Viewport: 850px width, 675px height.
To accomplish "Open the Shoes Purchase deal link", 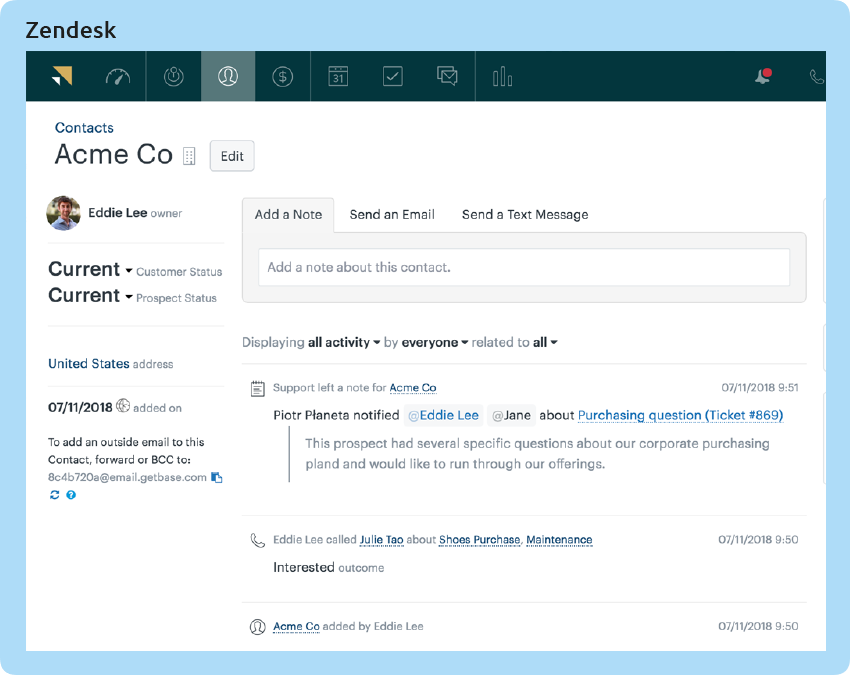I will [x=479, y=540].
